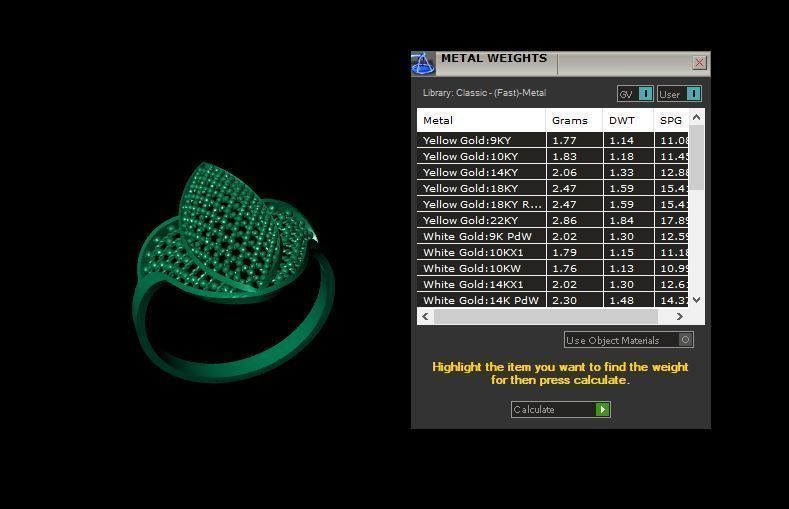Click the 1.83 grams value
789x509 pixels.
point(564,156)
